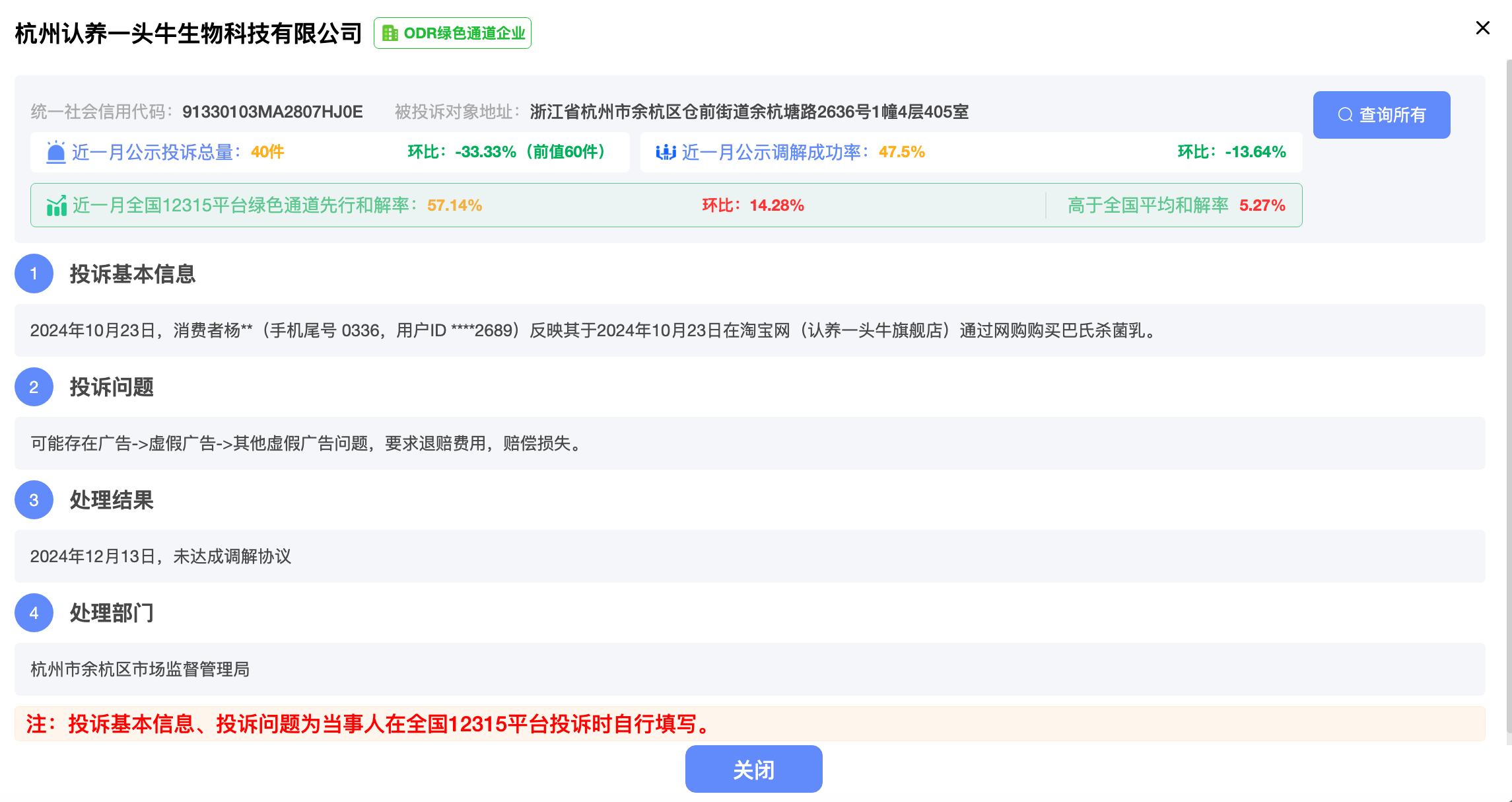Click the complaint details text starting 2024年10月23日
This screenshot has width=1512, height=802.
tap(594, 330)
